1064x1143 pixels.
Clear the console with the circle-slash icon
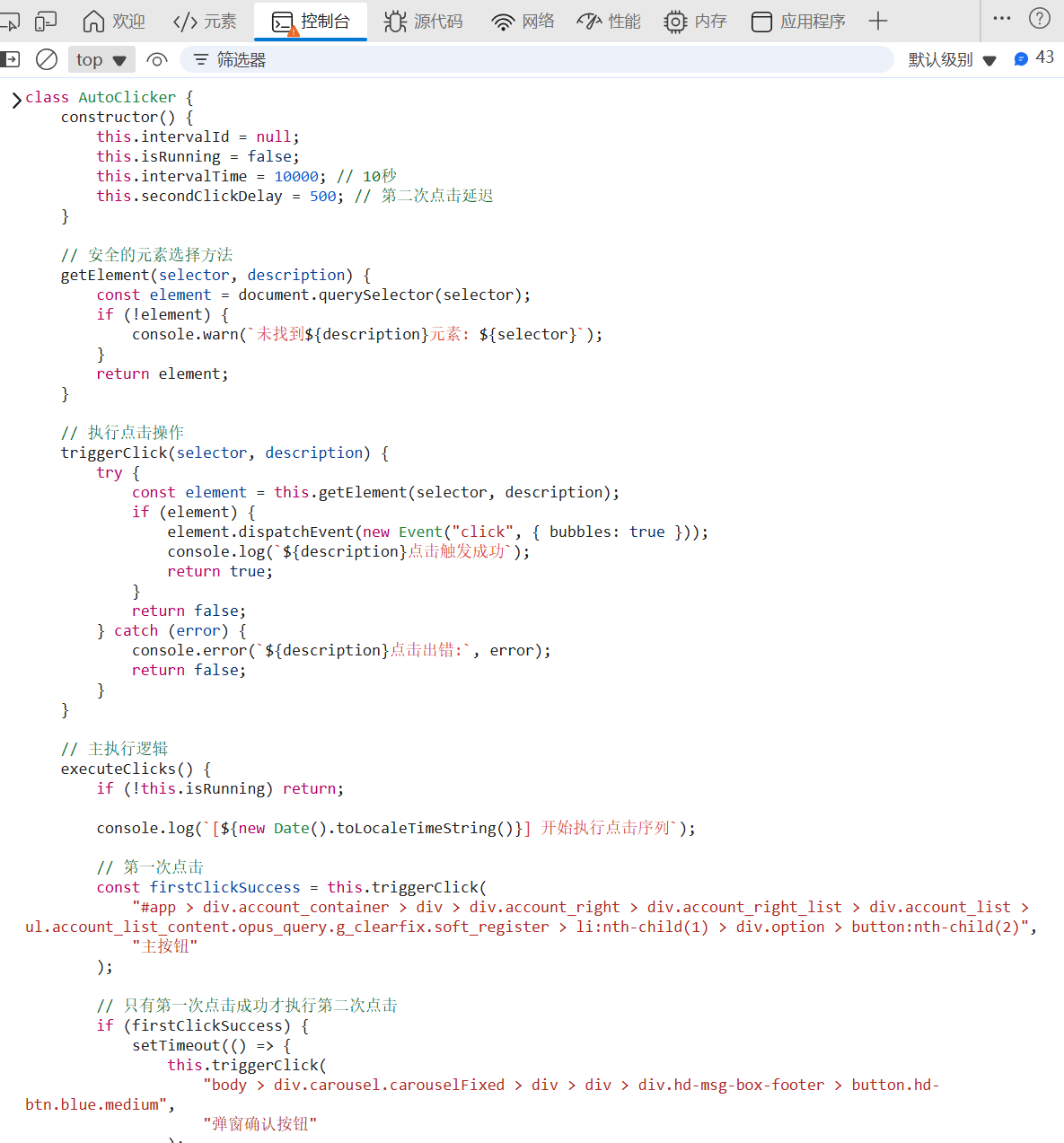[47, 59]
